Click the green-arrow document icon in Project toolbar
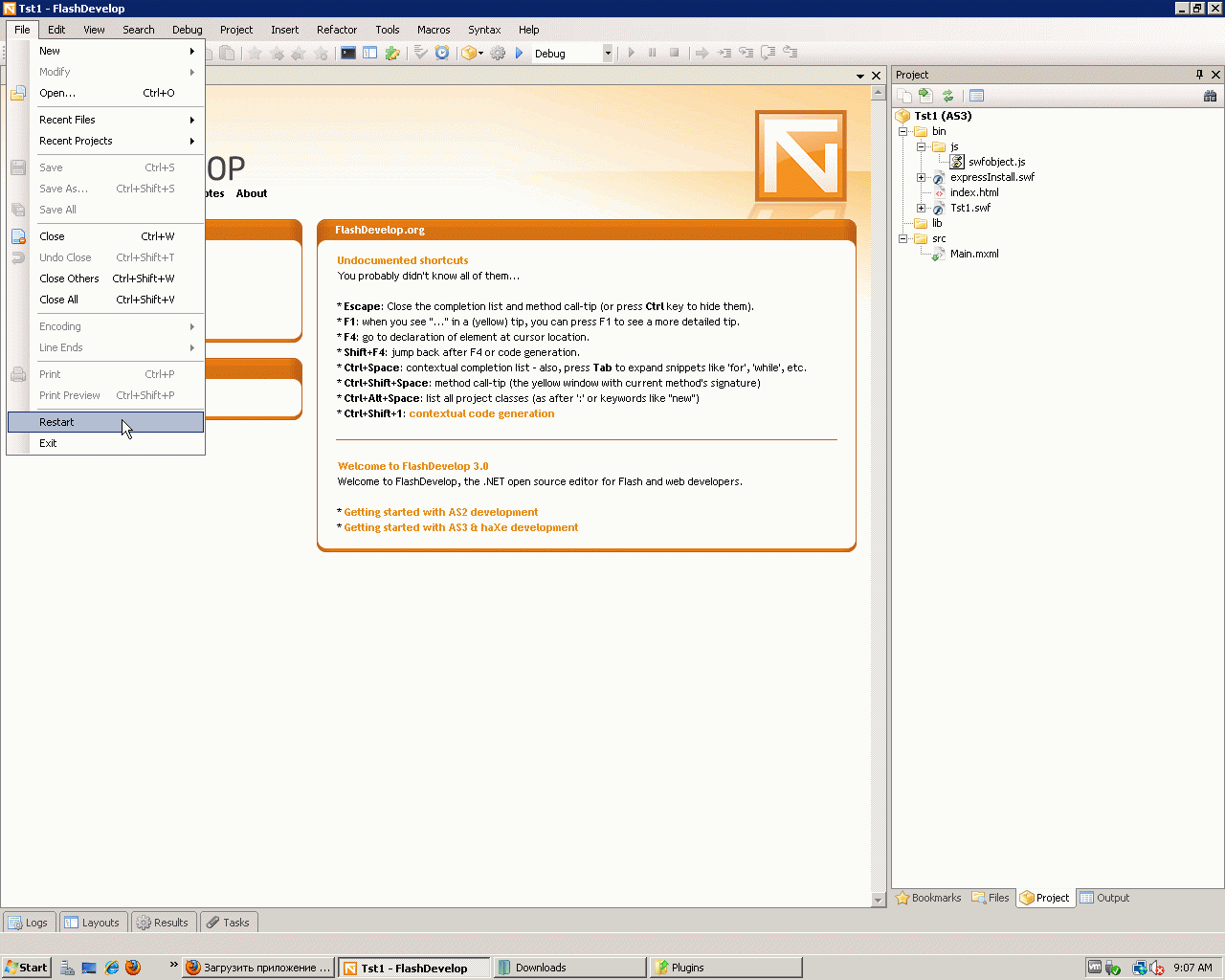This screenshot has height=980, width=1225. [925, 96]
